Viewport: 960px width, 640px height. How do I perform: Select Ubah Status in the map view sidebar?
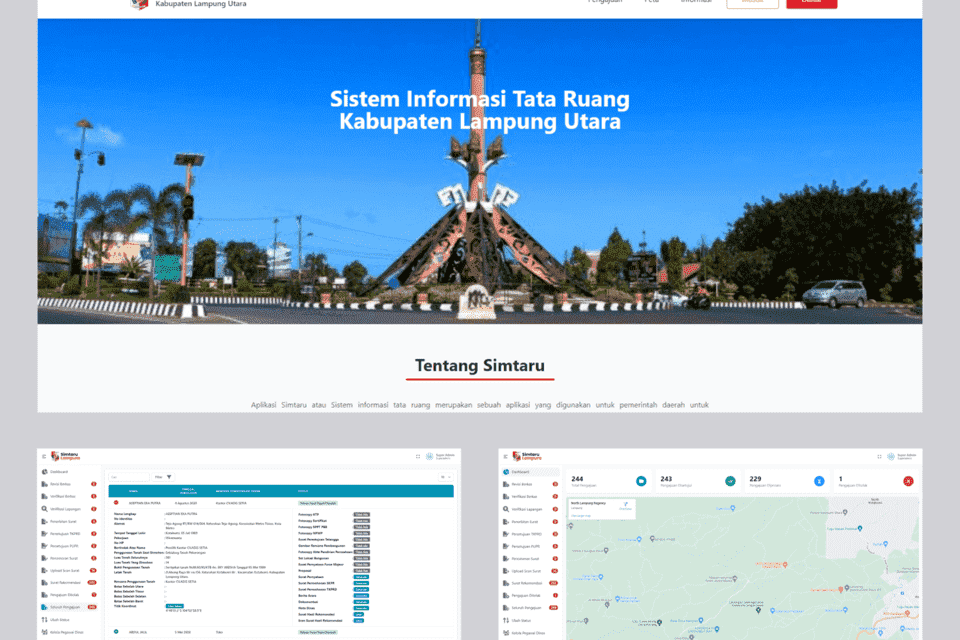point(520,620)
